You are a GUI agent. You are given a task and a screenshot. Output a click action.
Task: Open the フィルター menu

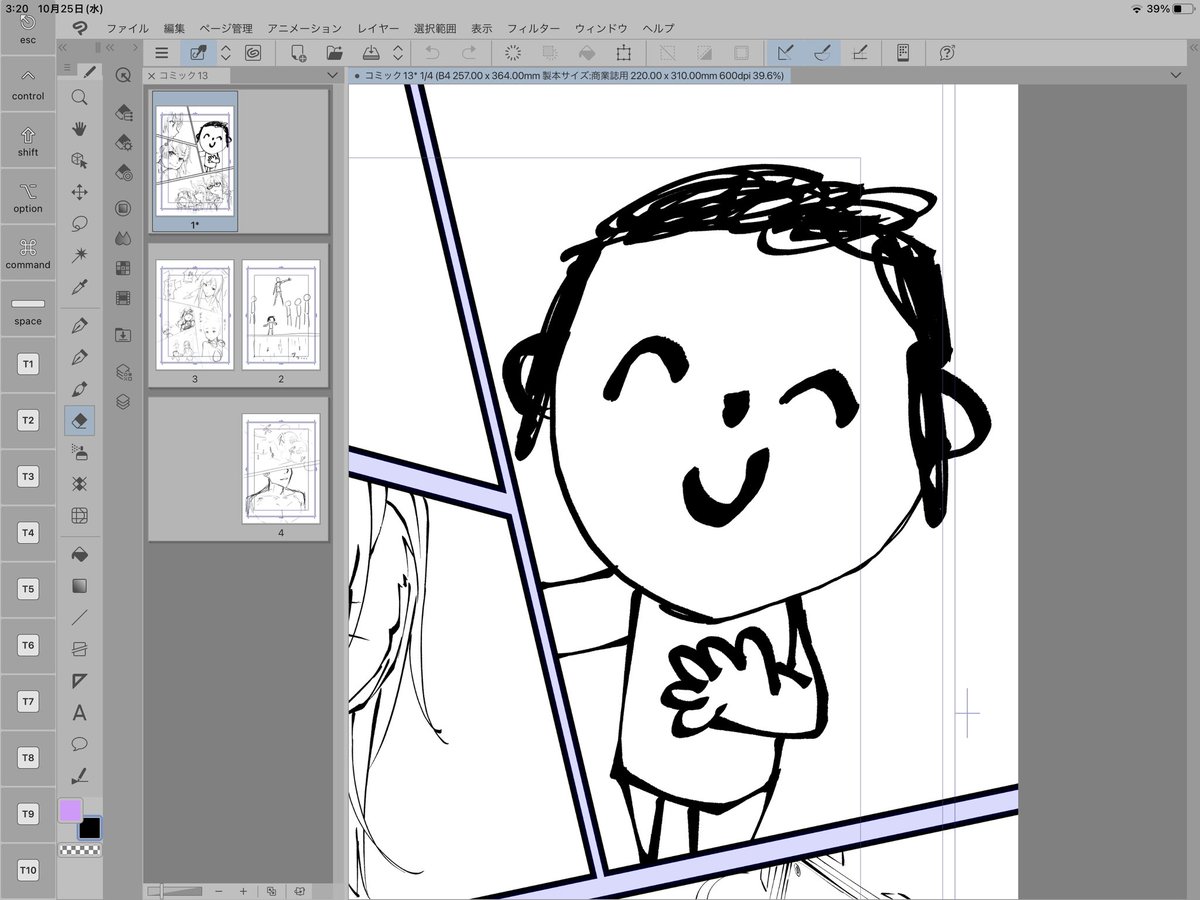(x=533, y=28)
